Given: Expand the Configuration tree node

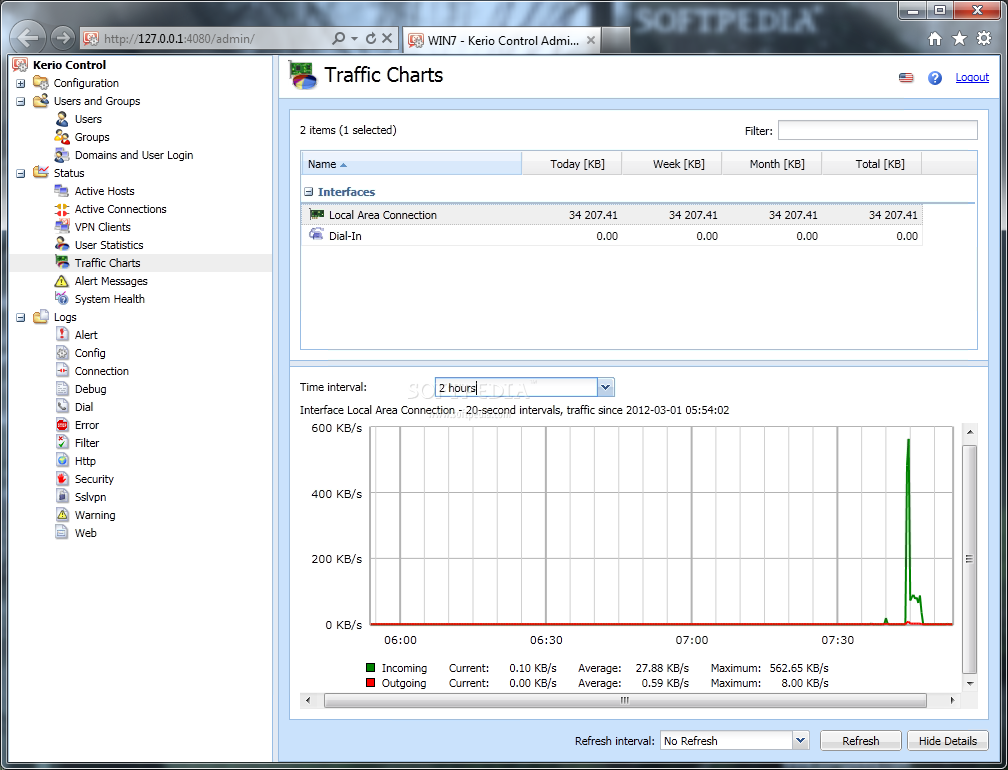Looking at the screenshot, I should [21, 84].
